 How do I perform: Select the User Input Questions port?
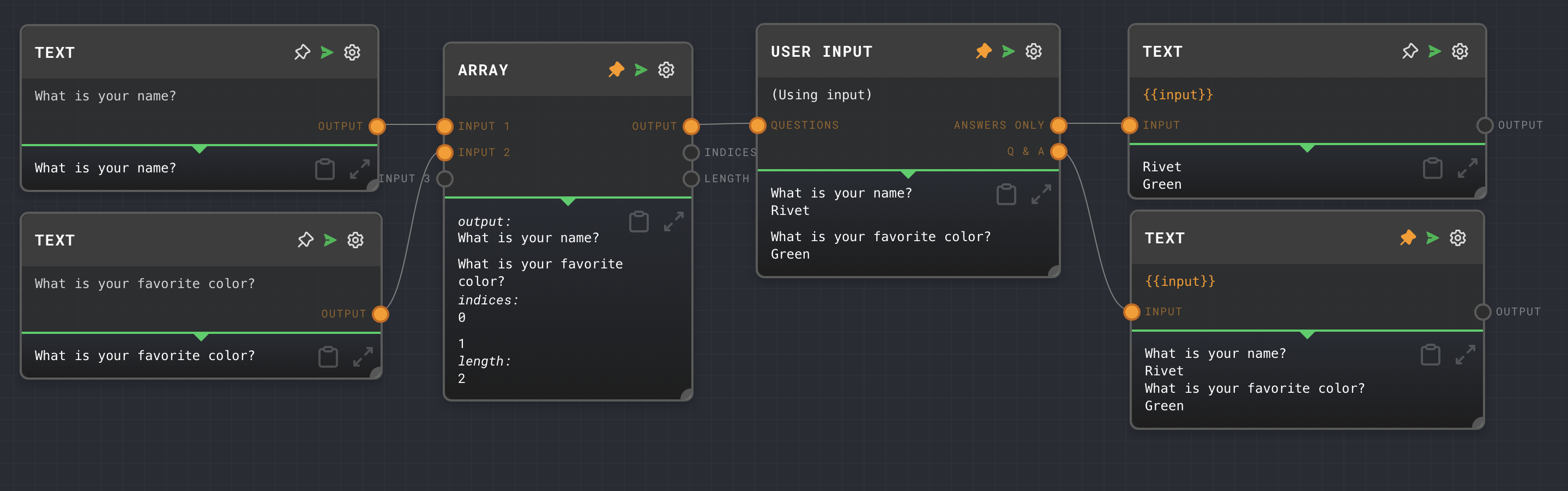[758, 125]
